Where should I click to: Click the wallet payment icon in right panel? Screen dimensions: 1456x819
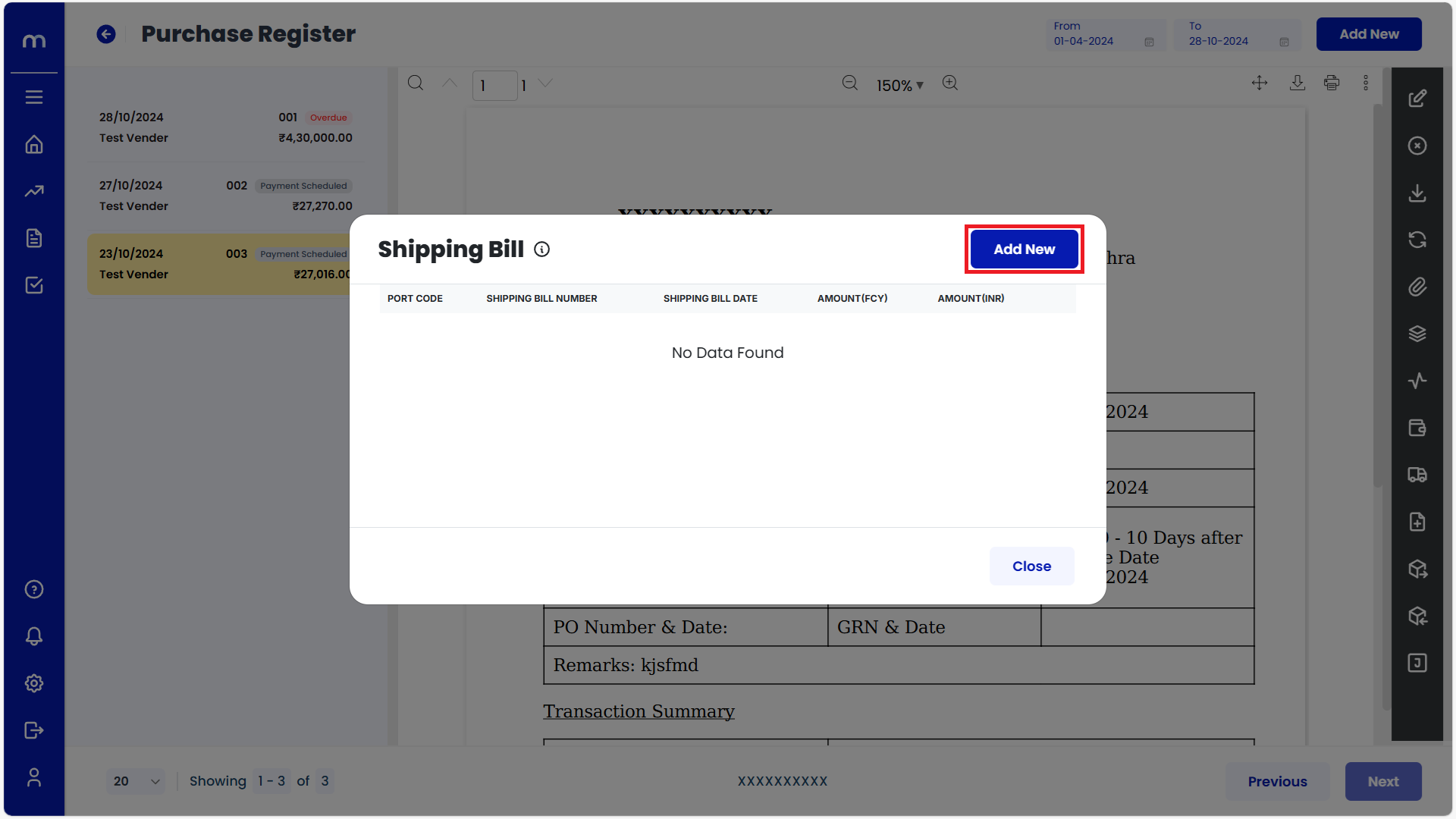pyautogui.click(x=1417, y=428)
